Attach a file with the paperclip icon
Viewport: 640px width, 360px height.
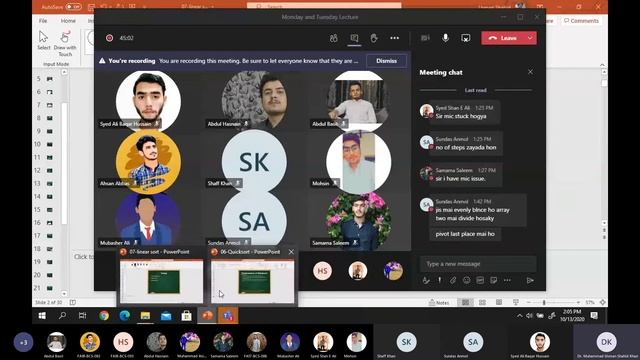tap(453, 280)
